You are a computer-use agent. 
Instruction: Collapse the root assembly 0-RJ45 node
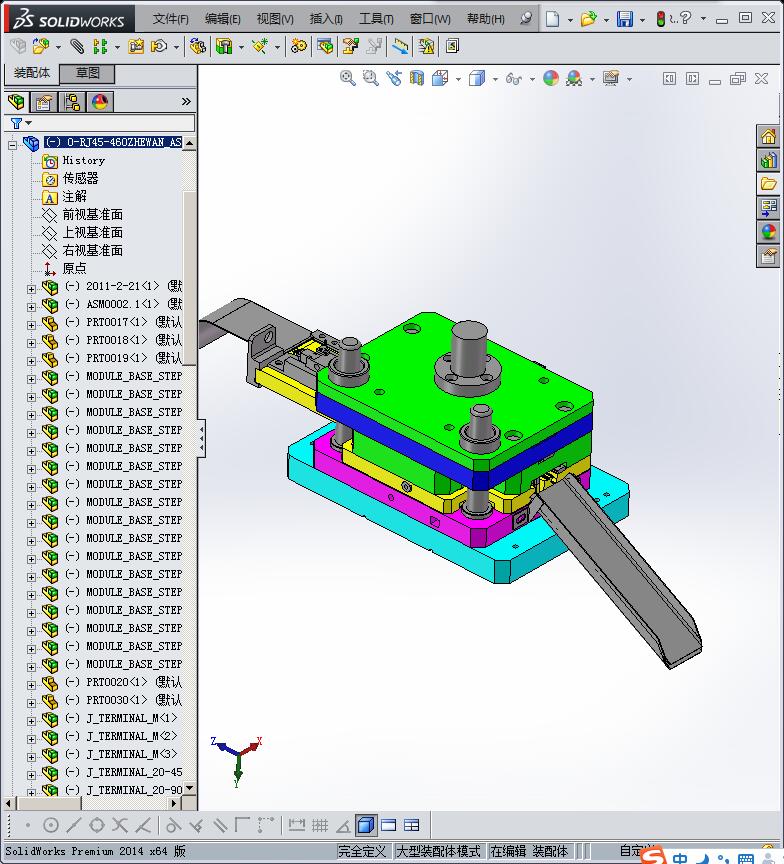(12, 145)
